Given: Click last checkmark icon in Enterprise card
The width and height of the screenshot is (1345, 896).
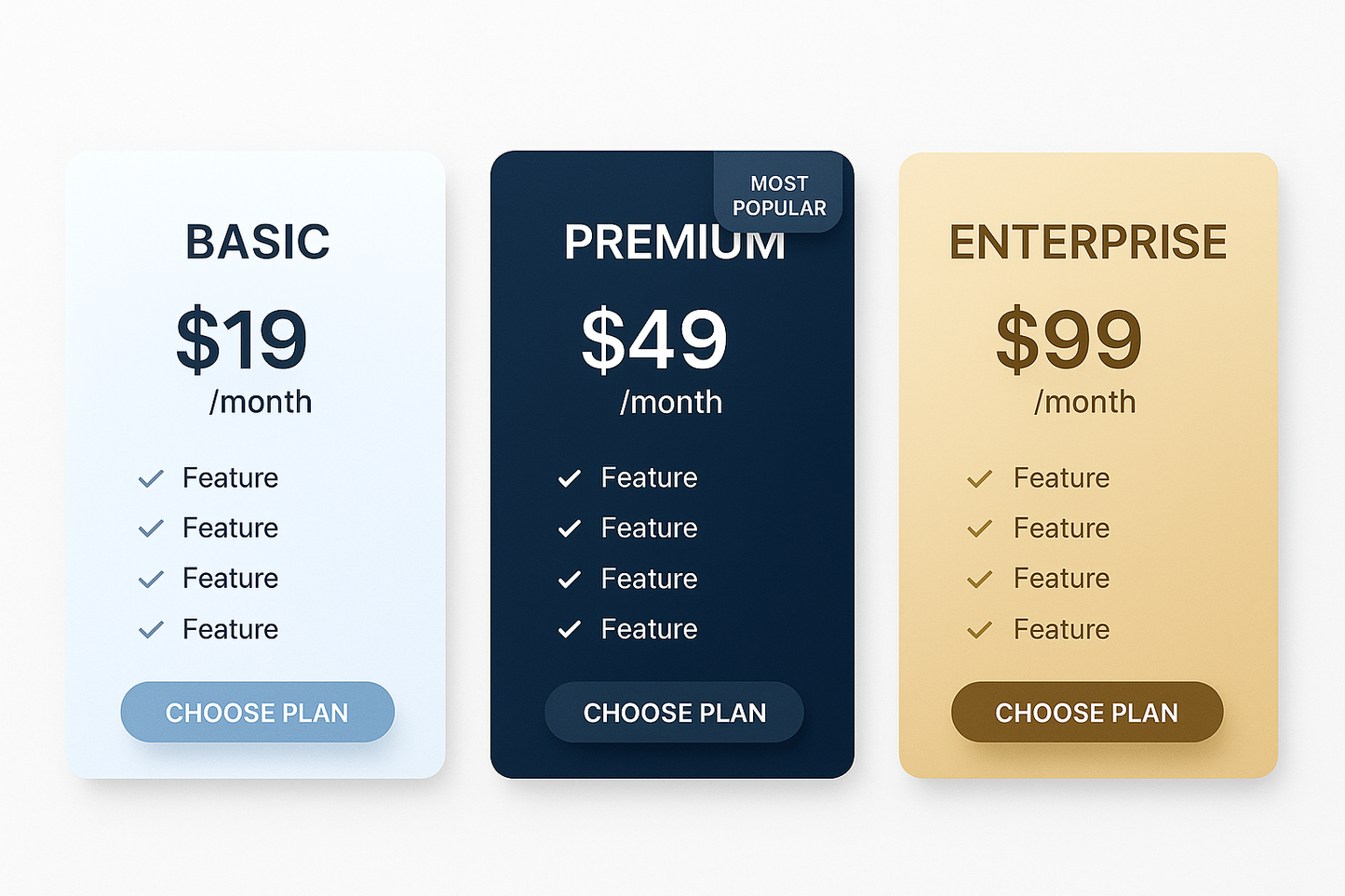Looking at the screenshot, I should point(979,630).
